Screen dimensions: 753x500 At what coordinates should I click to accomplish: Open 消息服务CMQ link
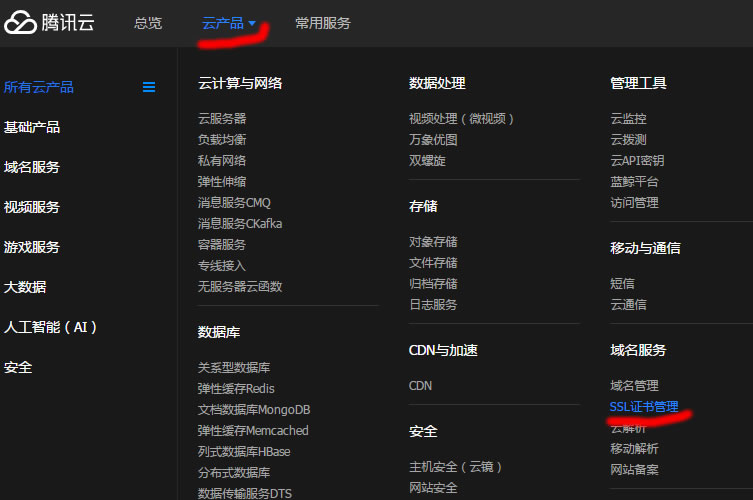tap(234, 203)
